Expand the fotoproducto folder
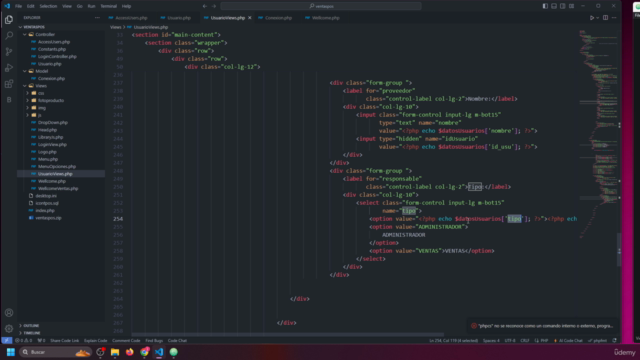 [x=28, y=100]
